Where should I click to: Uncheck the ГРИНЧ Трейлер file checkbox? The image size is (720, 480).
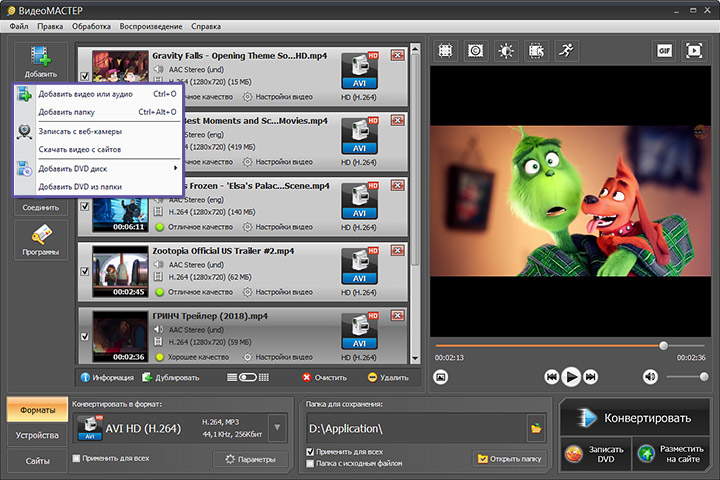click(x=84, y=337)
